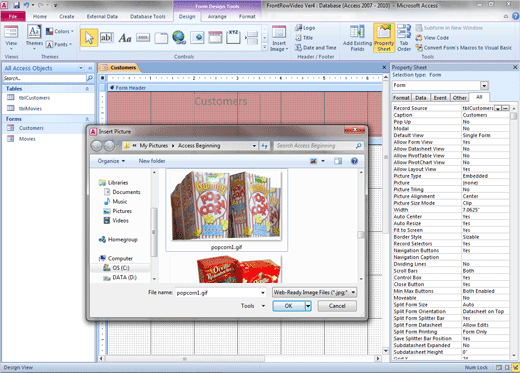520x373 pixels.
Task: Insert a Logo into form header
Action: pos(305,28)
